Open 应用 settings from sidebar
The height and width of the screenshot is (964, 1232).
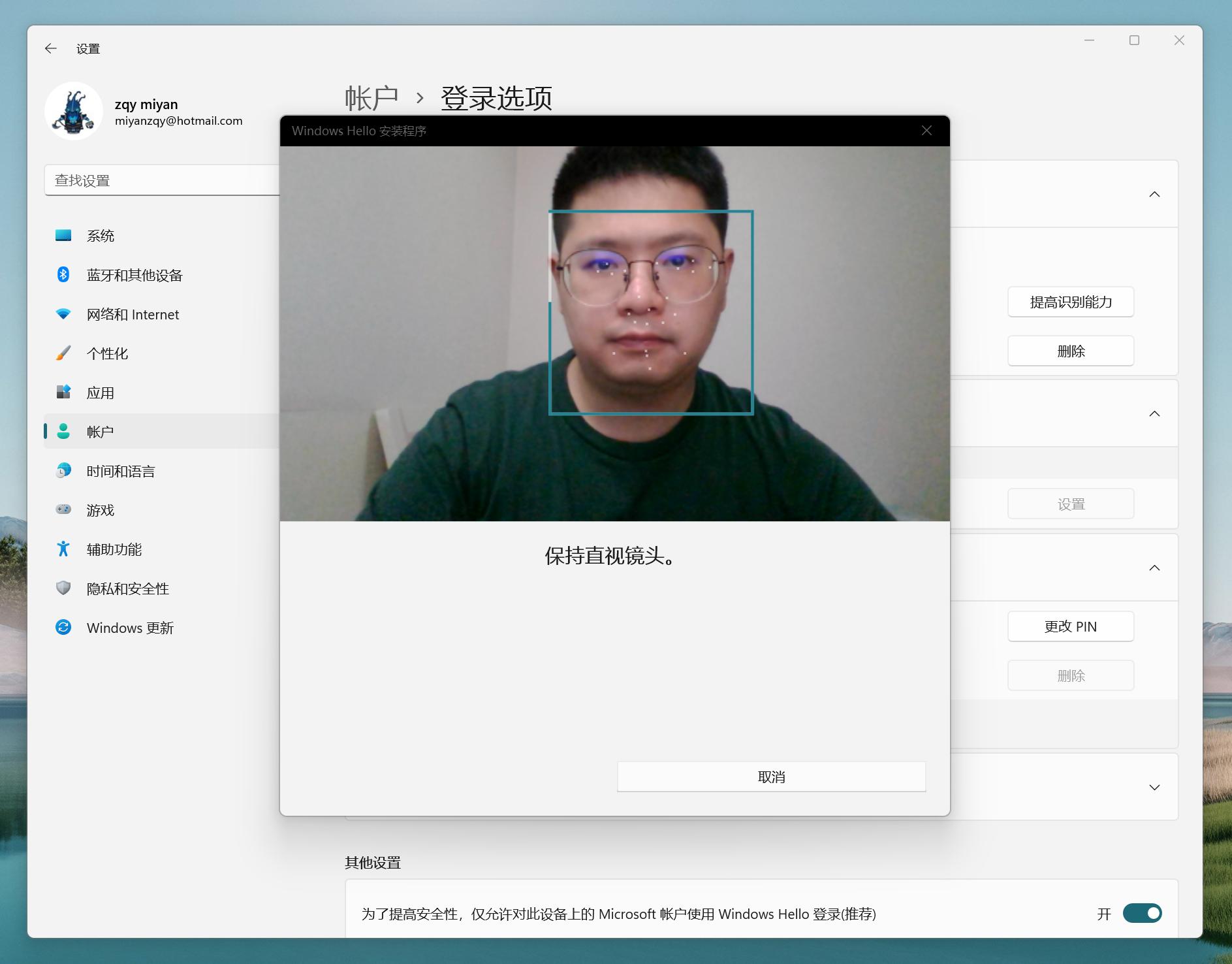pos(101,393)
